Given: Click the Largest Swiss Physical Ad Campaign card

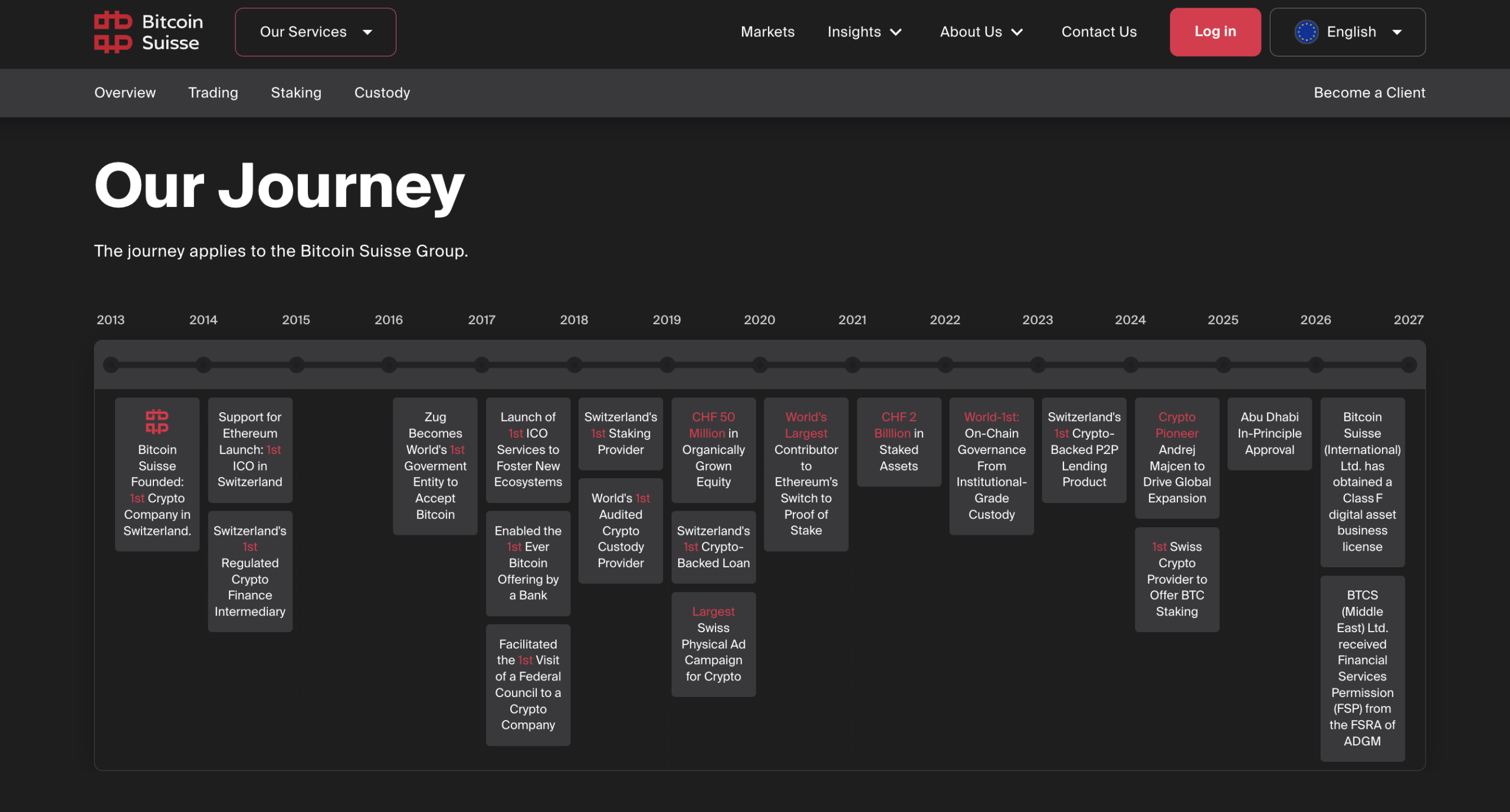Looking at the screenshot, I should [714, 644].
